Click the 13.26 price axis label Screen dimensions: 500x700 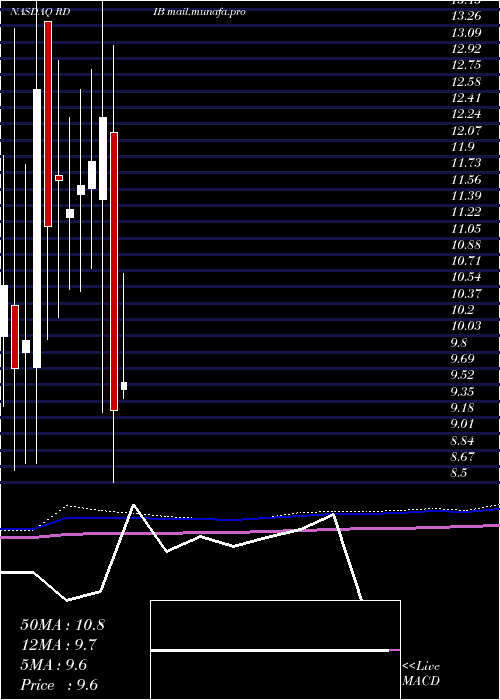pos(466,16)
